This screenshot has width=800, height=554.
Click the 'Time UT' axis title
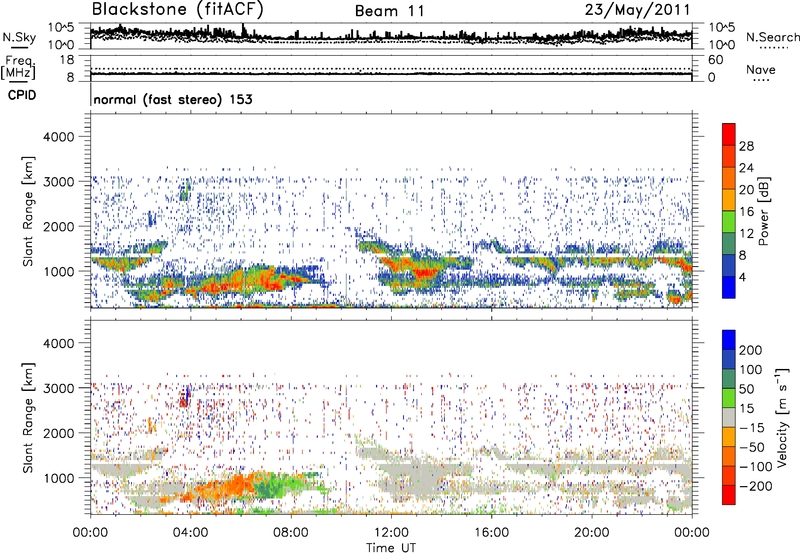(x=391, y=547)
